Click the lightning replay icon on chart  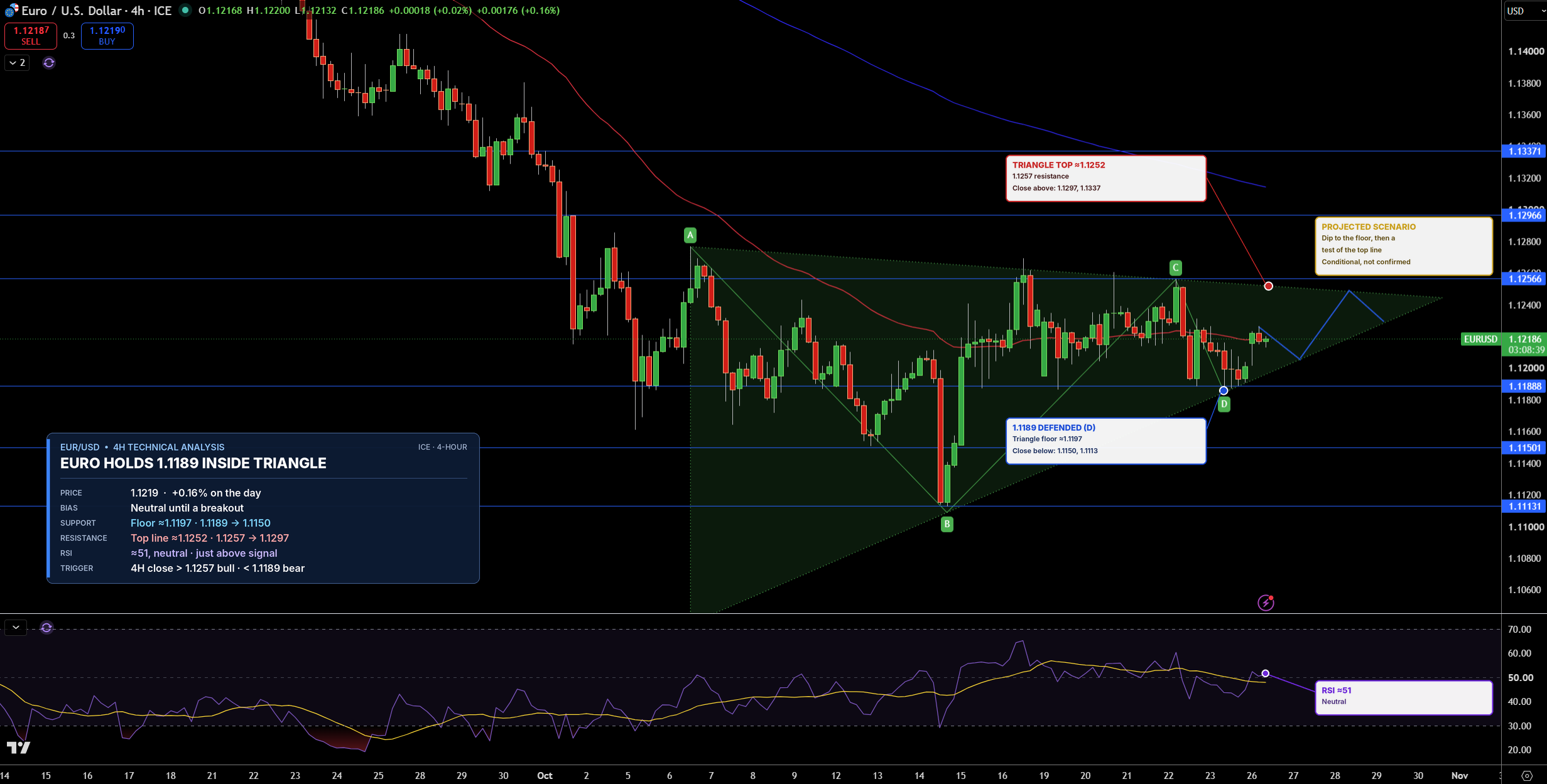pyautogui.click(x=1266, y=603)
